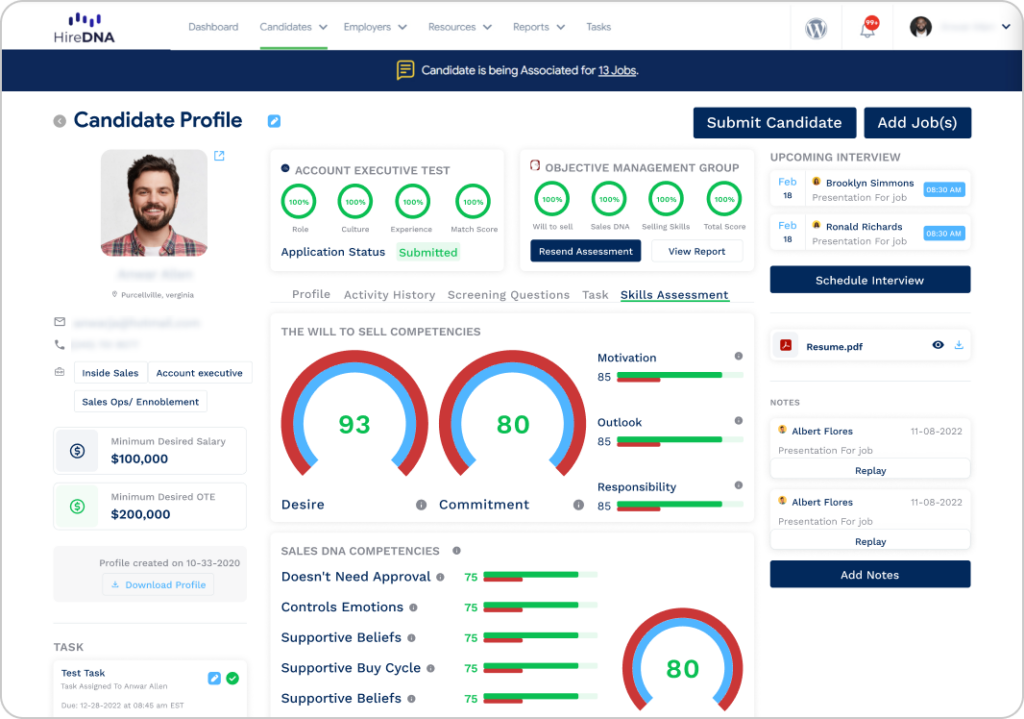Open candidate photo external link icon
The width and height of the screenshot is (1024, 719).
click(x=219, y=155)
